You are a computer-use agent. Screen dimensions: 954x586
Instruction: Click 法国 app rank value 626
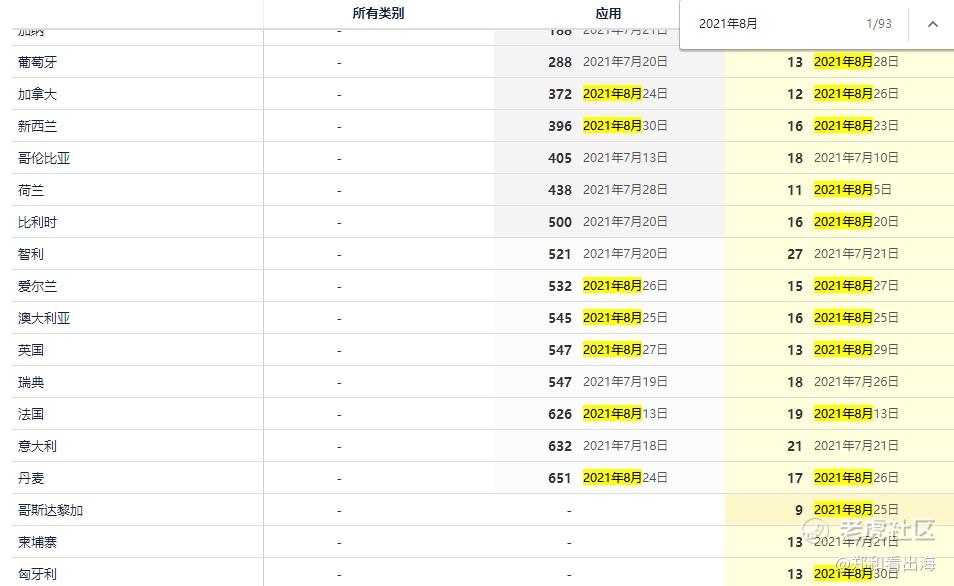560,414
